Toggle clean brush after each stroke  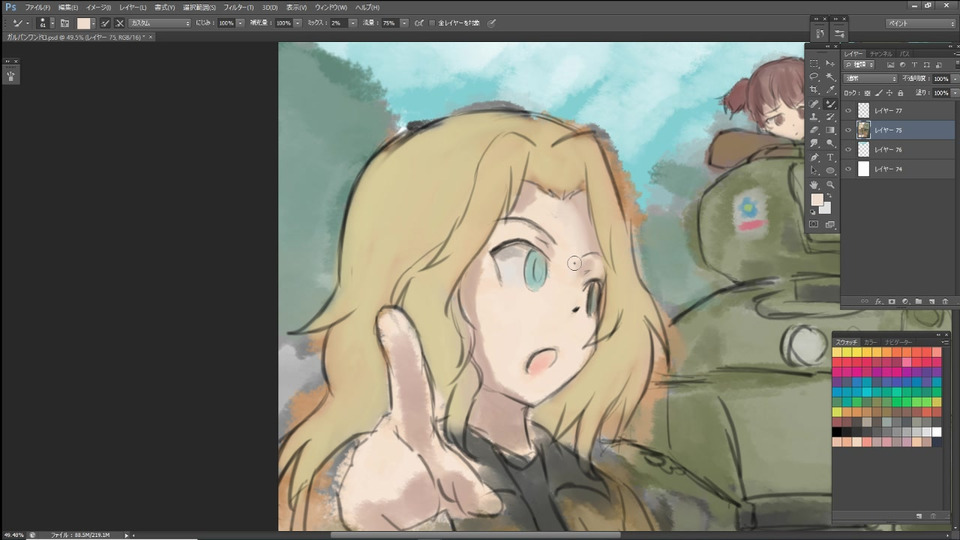(x=119, y=23)
